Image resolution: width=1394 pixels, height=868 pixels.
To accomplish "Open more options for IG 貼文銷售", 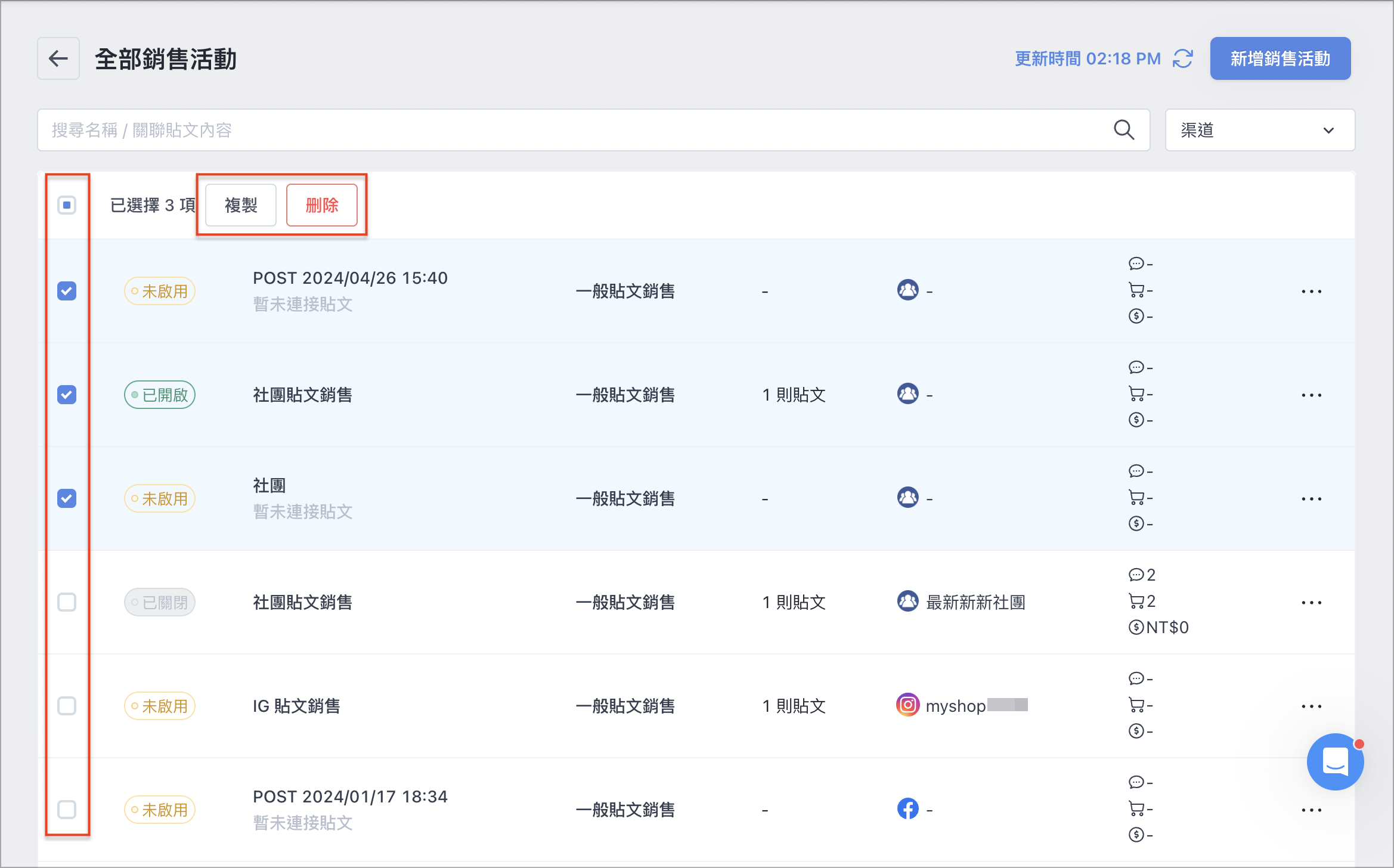I will (x=1311, y=706).
